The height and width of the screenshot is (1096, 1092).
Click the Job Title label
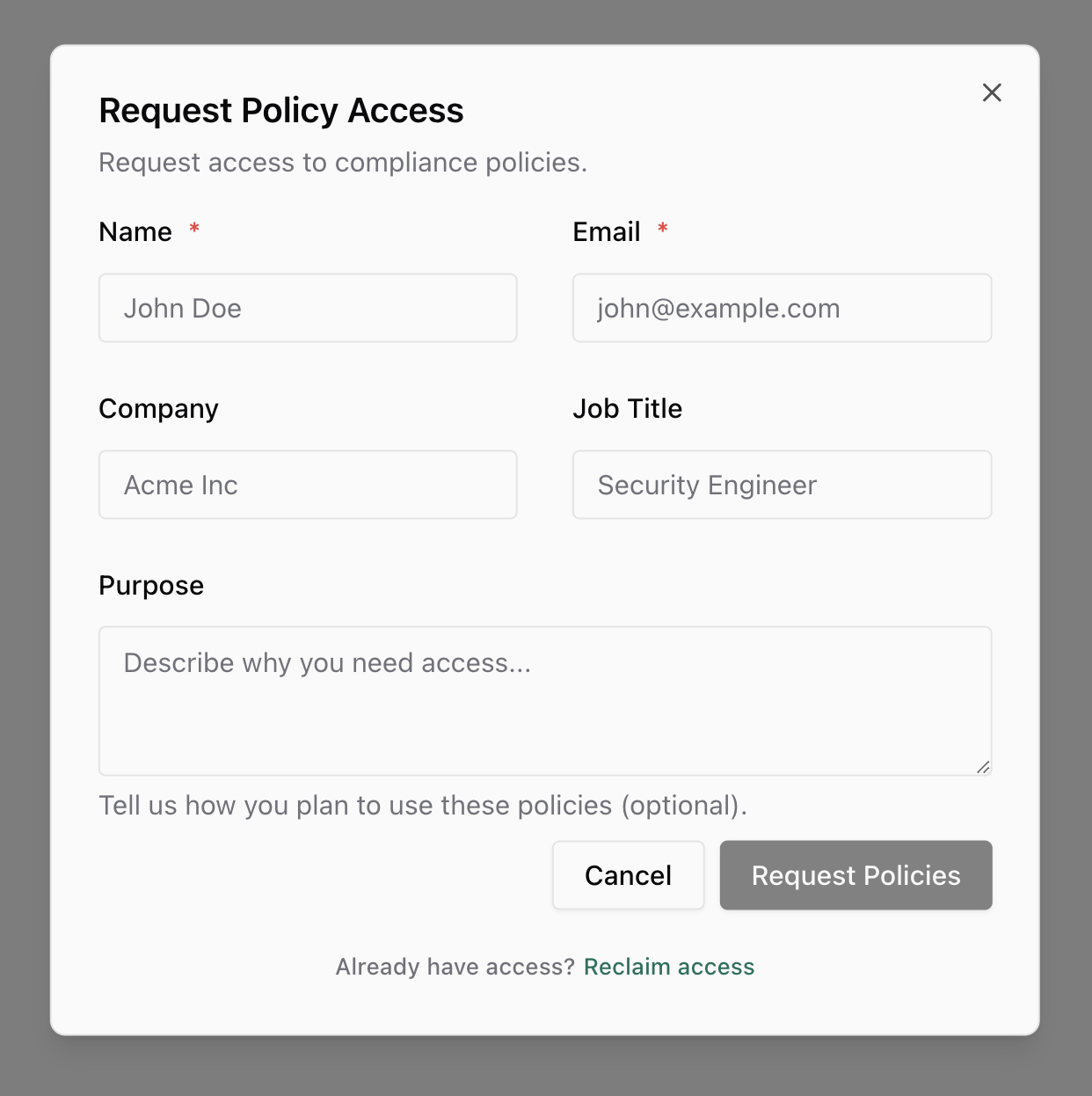tap(627, 408)
